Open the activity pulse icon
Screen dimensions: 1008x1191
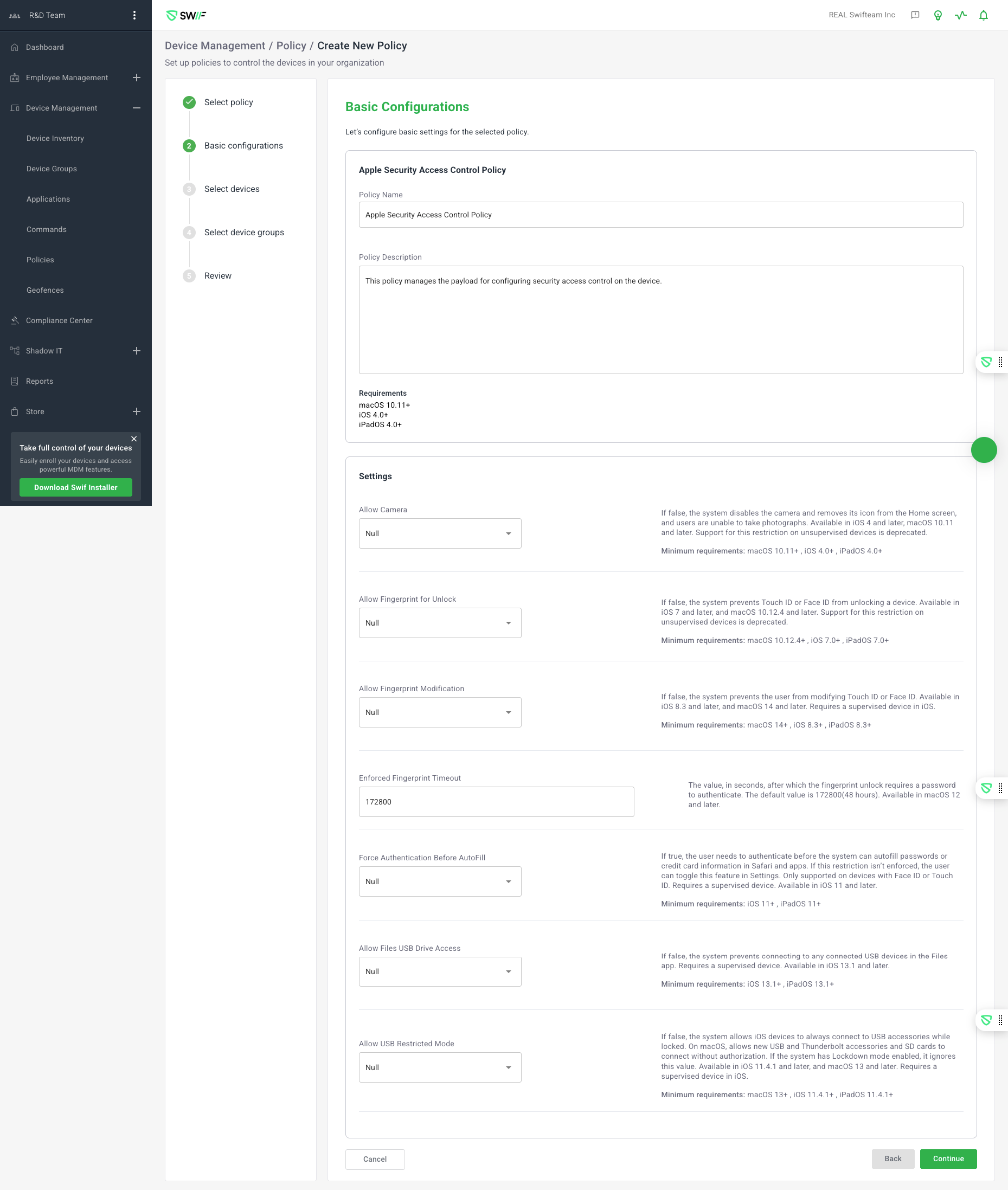960,15
